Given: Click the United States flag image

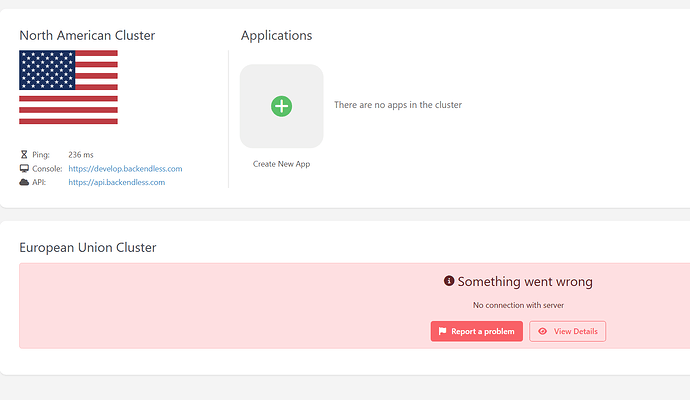Looking at the screenshot, I should coord(68,88).
